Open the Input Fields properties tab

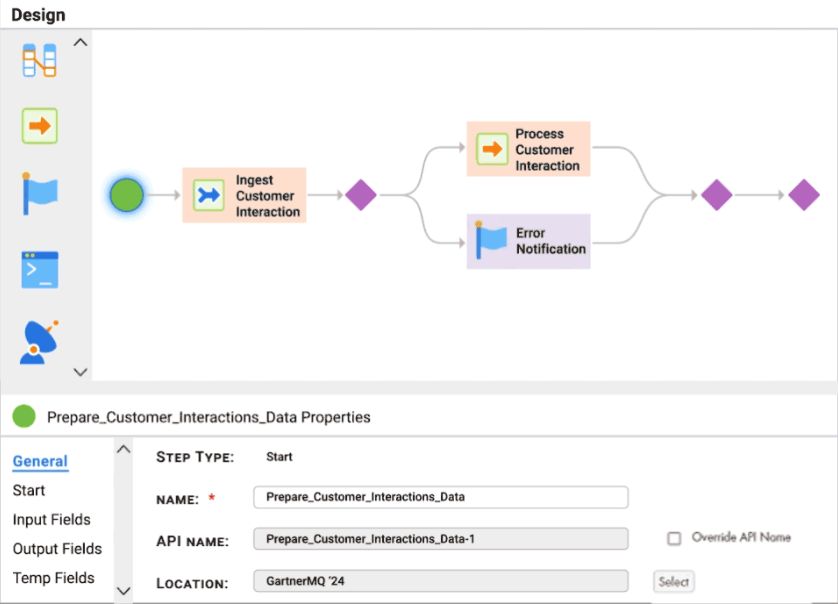[x=52, y=520]
